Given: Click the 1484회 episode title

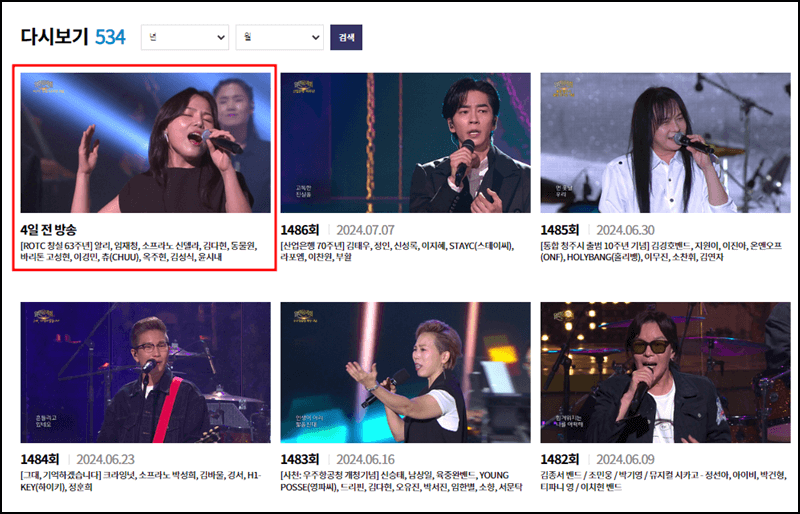Looking at the screenshot, I should 40,459.
